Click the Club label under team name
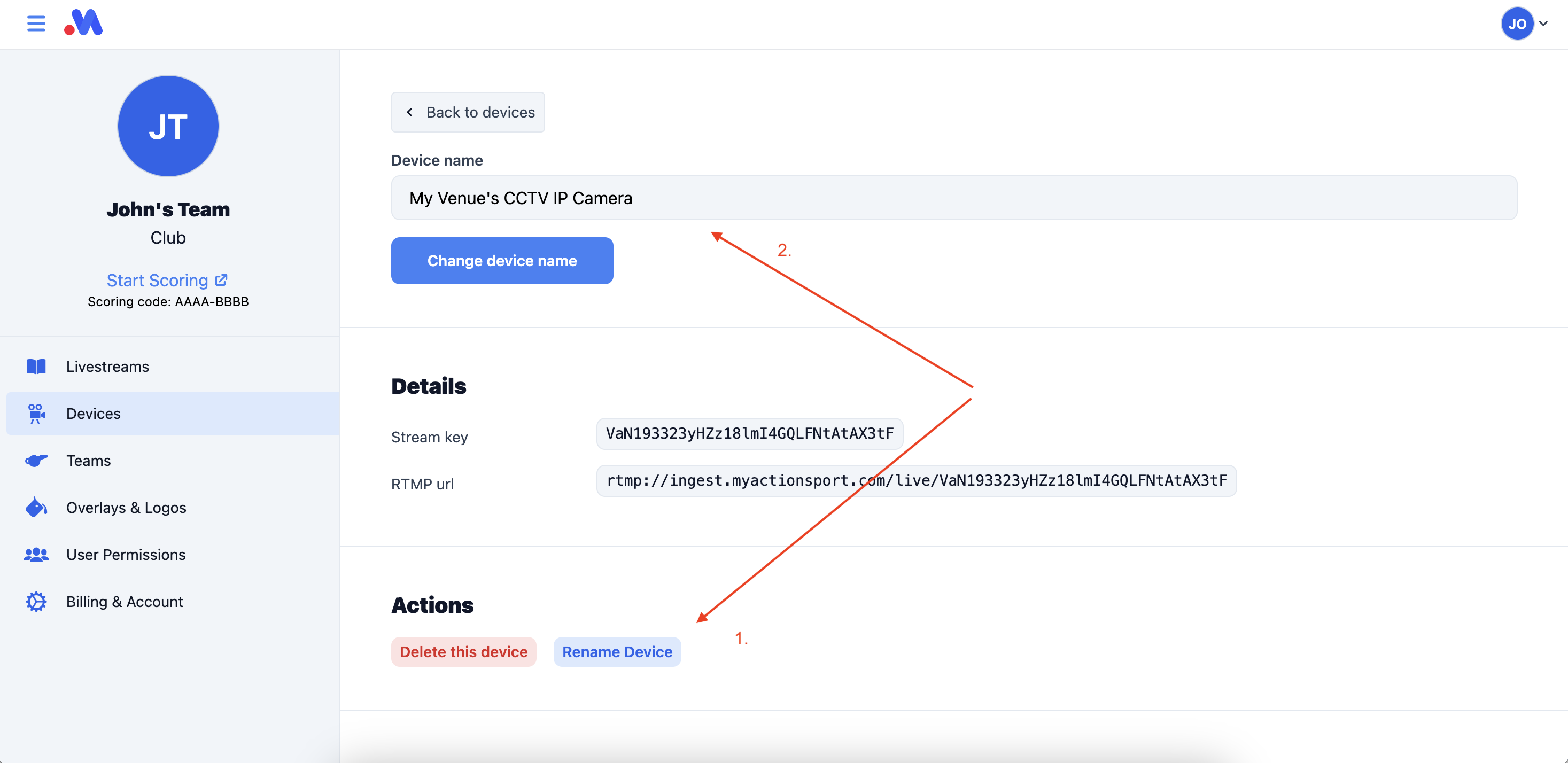The image size is (1568, 763). pyautogui.click(x=168, y=237)
